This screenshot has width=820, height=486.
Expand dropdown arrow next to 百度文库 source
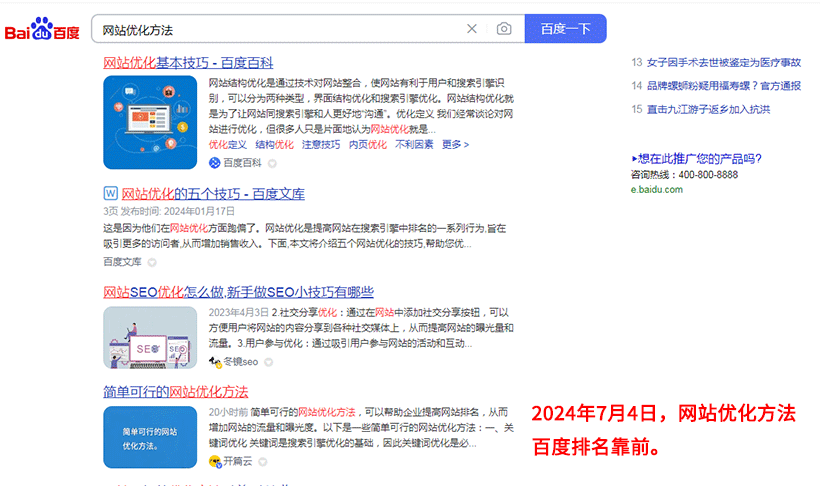pyautogui.click(x=152, y=262)
